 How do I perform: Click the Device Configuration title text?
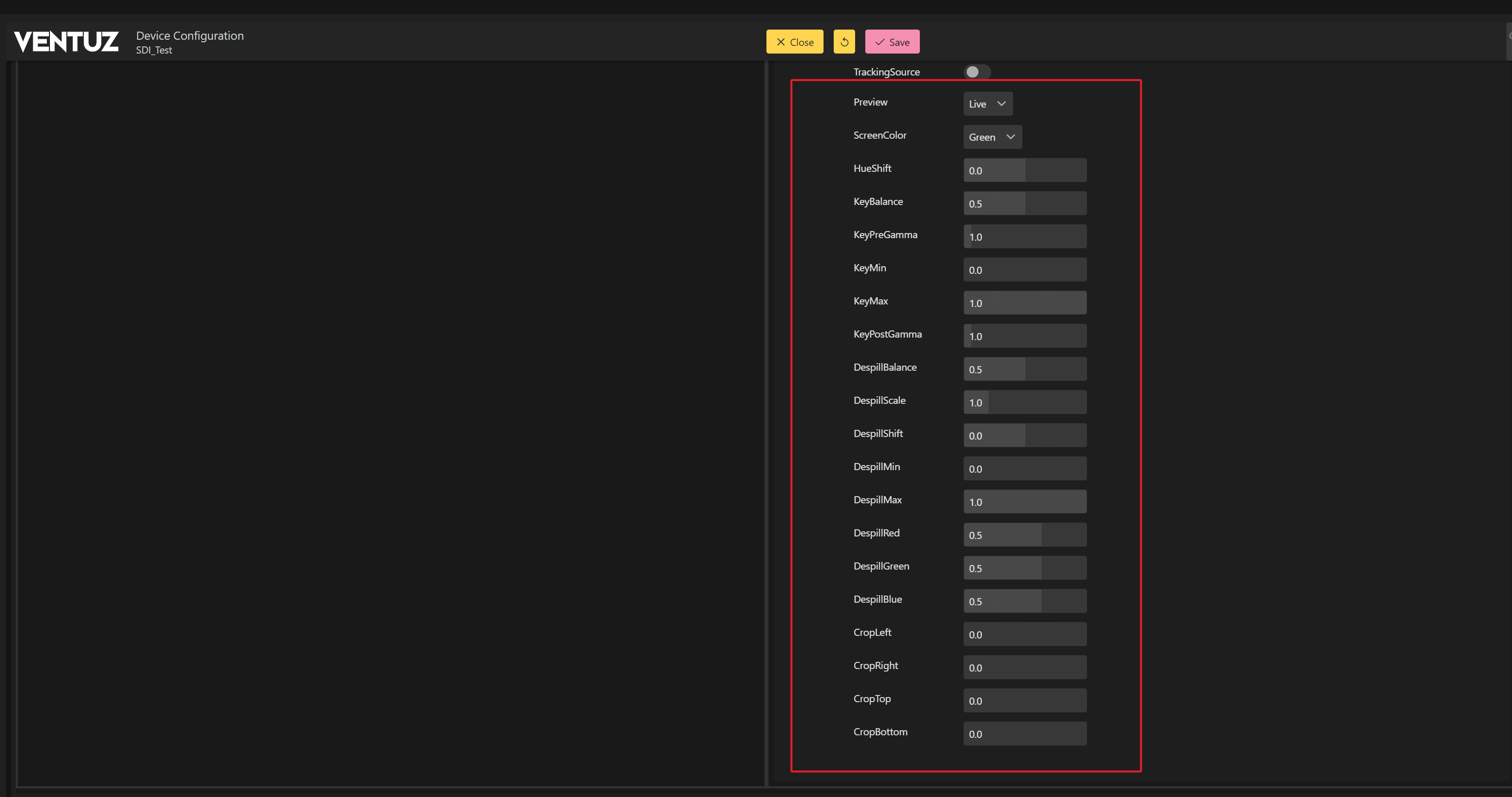point(190,36)
